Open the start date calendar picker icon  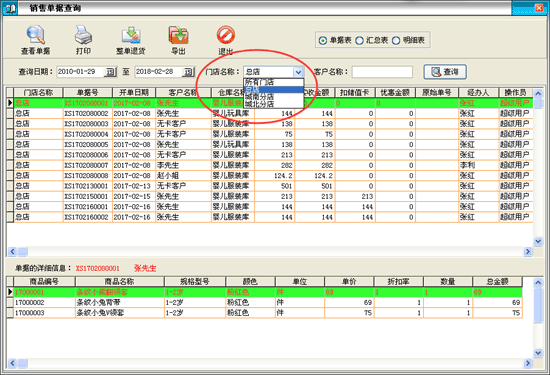(x=110, y=72)
